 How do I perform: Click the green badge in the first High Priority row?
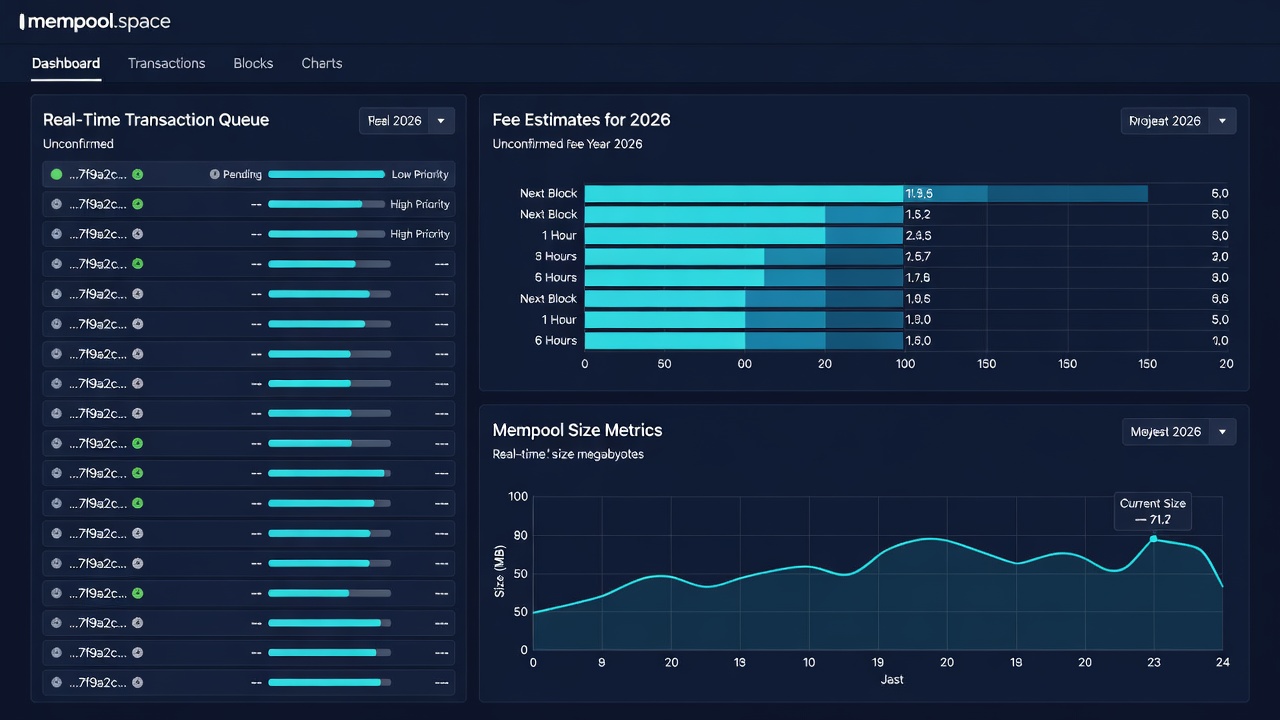point(138,204)
